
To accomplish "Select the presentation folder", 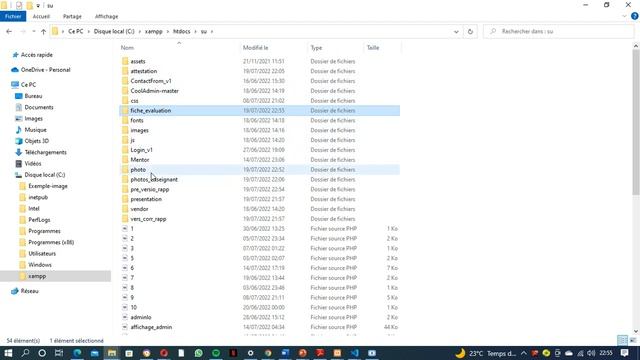I will point(146,199).
